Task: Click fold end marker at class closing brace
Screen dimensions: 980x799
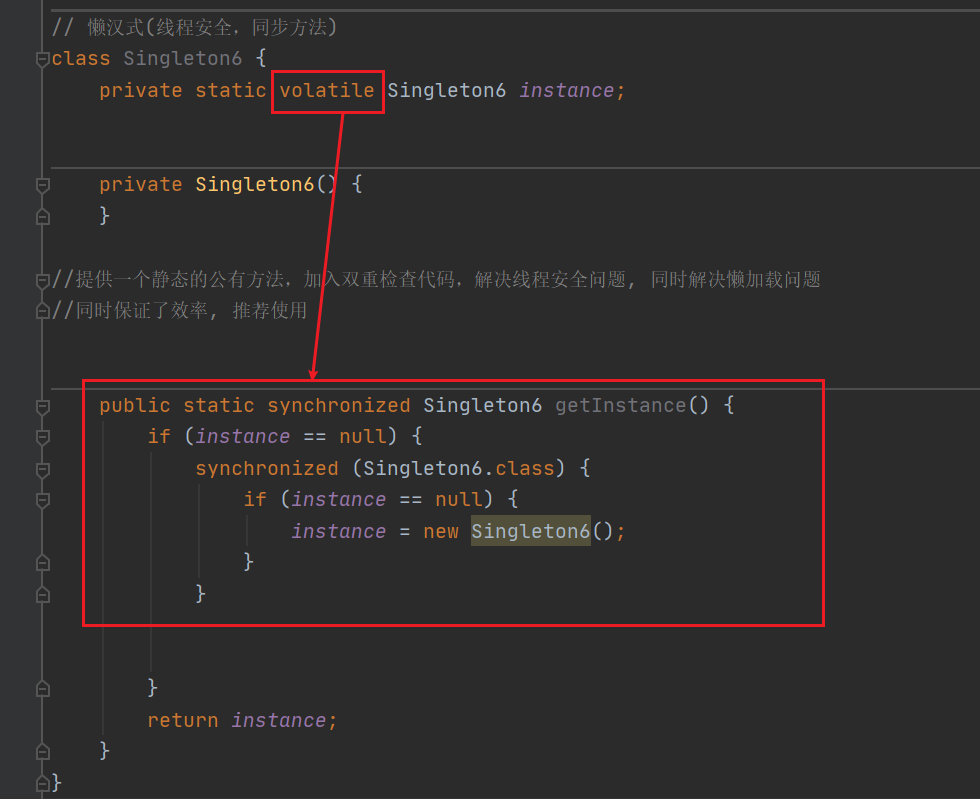Action: [42, 783]
